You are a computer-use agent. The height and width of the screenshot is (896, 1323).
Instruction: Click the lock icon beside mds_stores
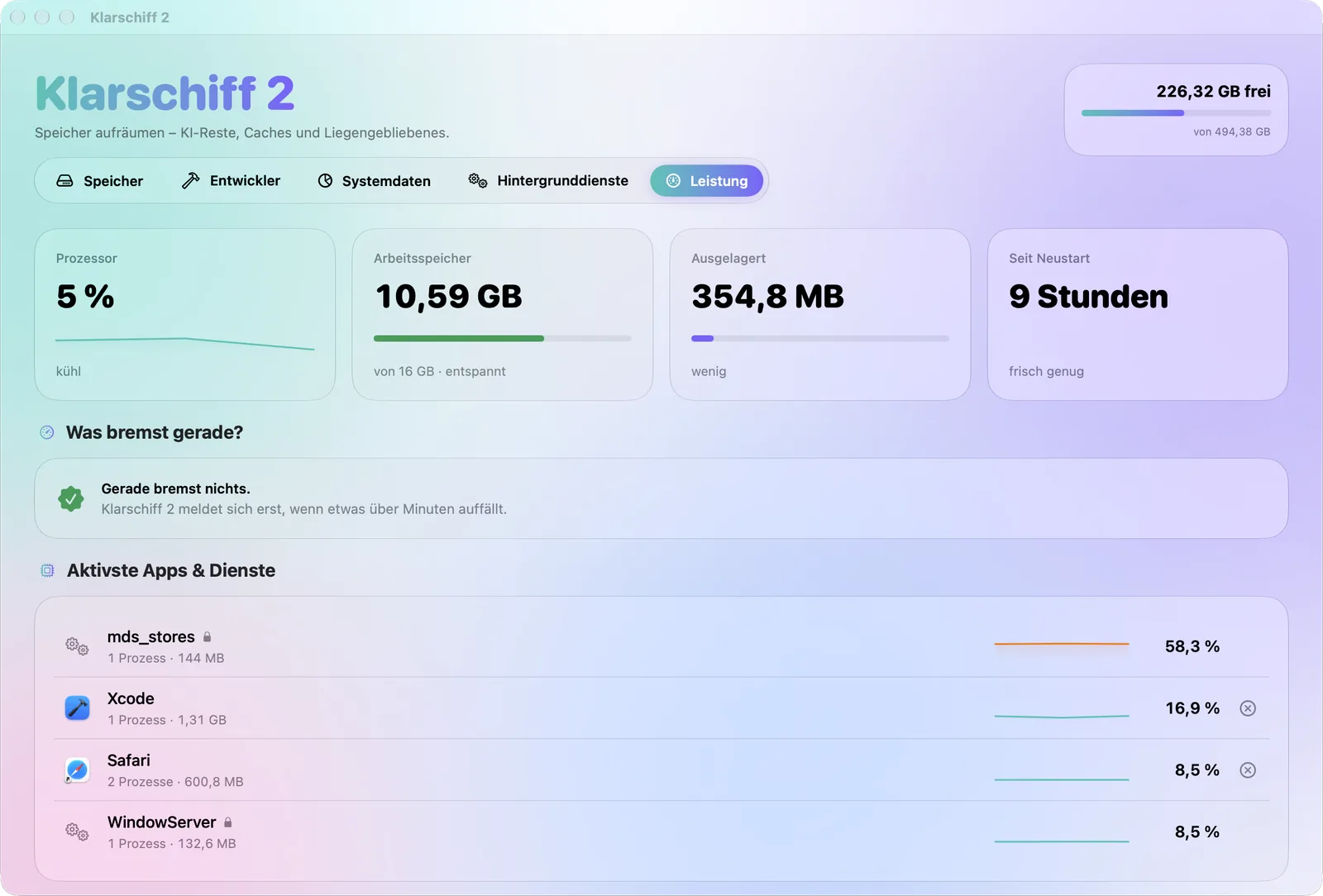pyautogui.click(x=208, y=637)
